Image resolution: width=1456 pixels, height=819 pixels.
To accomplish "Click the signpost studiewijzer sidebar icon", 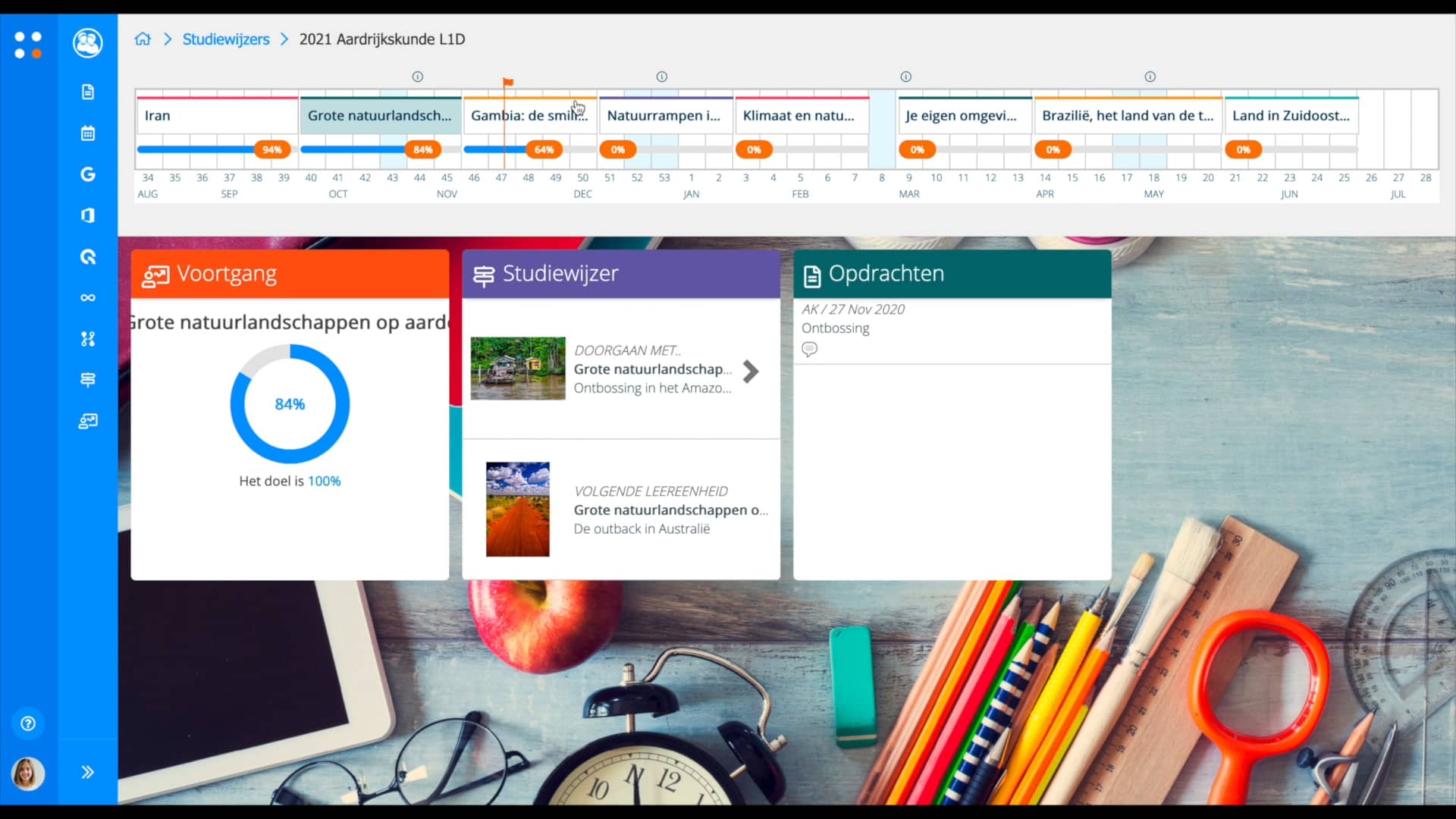I will (88, 379).
